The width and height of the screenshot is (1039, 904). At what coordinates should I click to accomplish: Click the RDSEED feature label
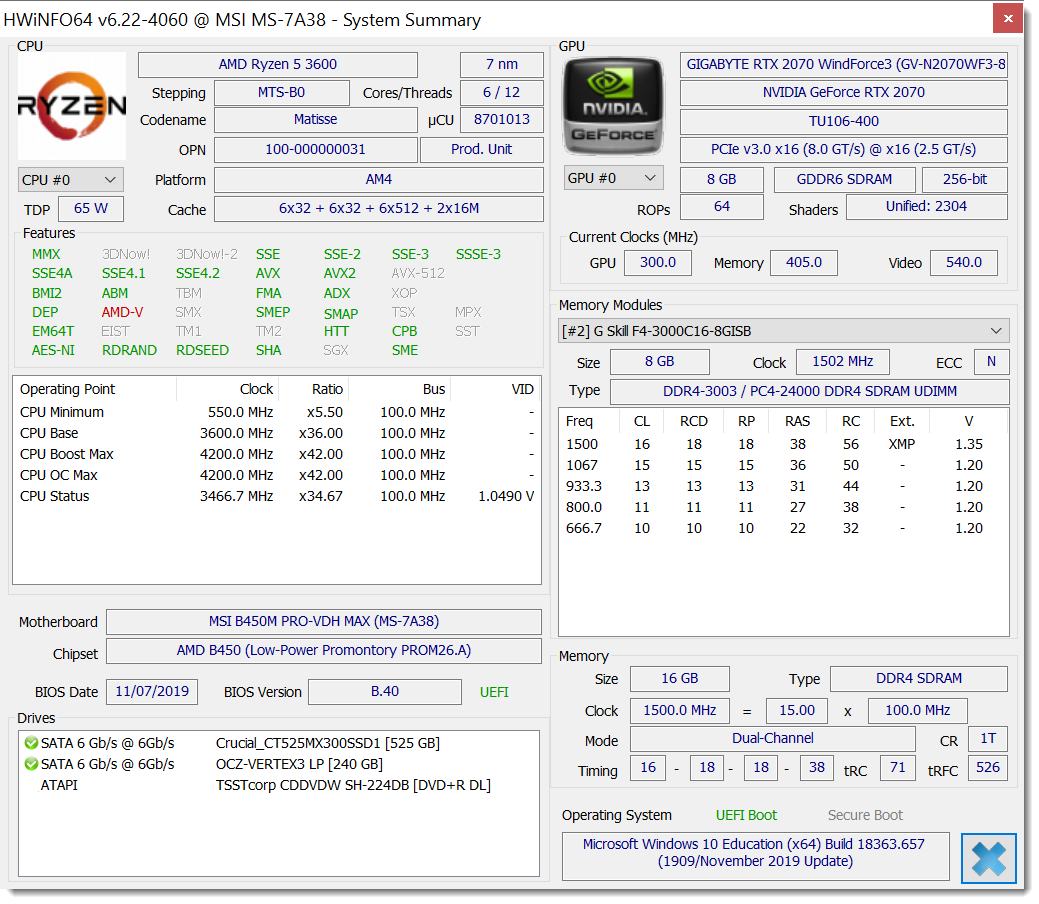point(202,351)
